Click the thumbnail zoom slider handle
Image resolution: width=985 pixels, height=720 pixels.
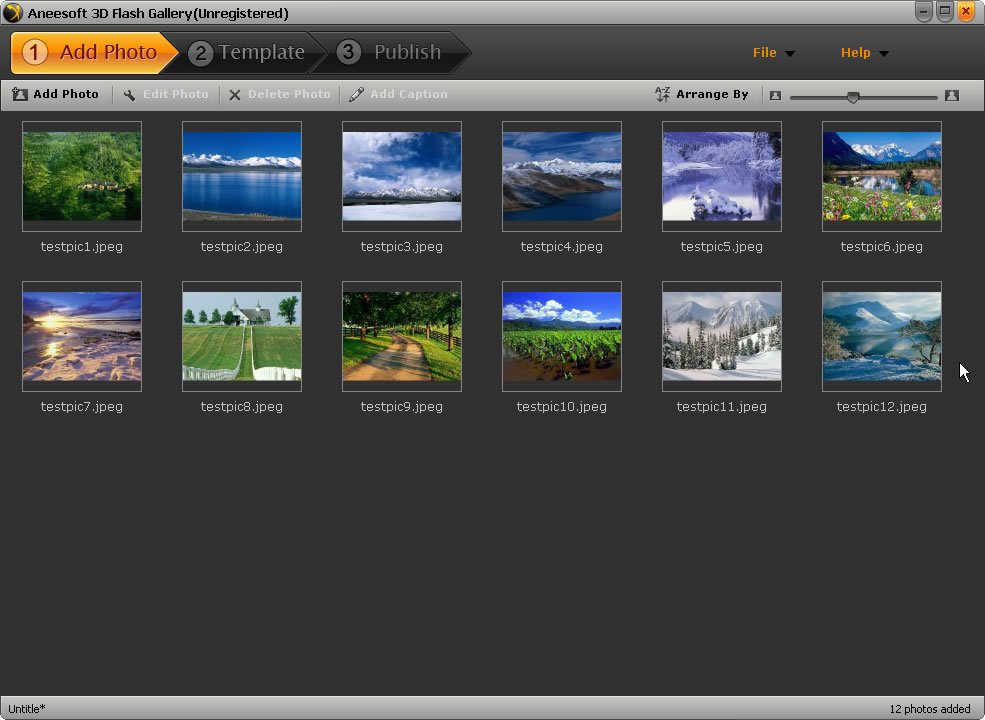click(x=853, y=97)
